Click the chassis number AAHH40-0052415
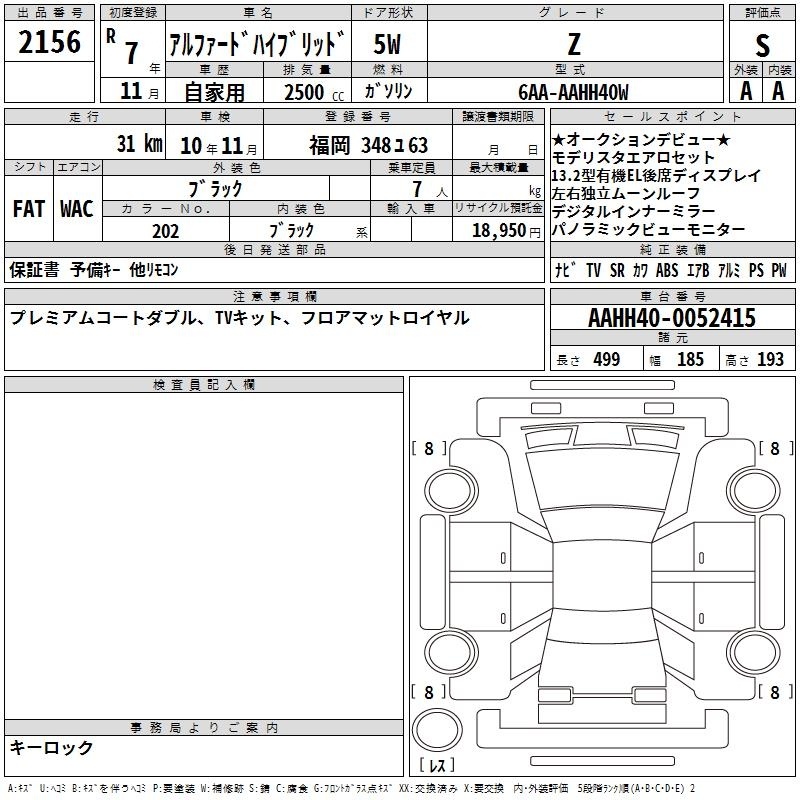800x800 pixels. pyautogui.click(x=671, y=319)
